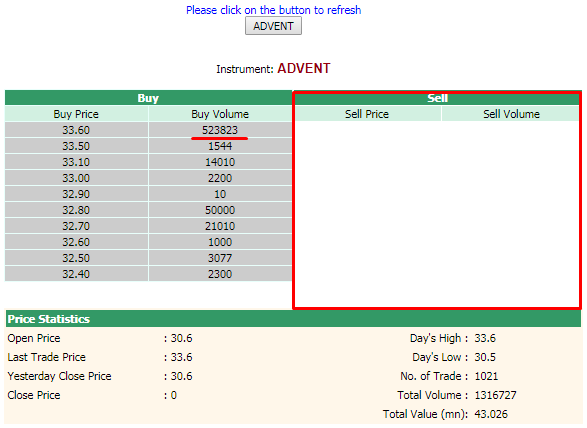Select buy price 32.40 cell
Screen dimensions: 587x428
tap(76, 274)
